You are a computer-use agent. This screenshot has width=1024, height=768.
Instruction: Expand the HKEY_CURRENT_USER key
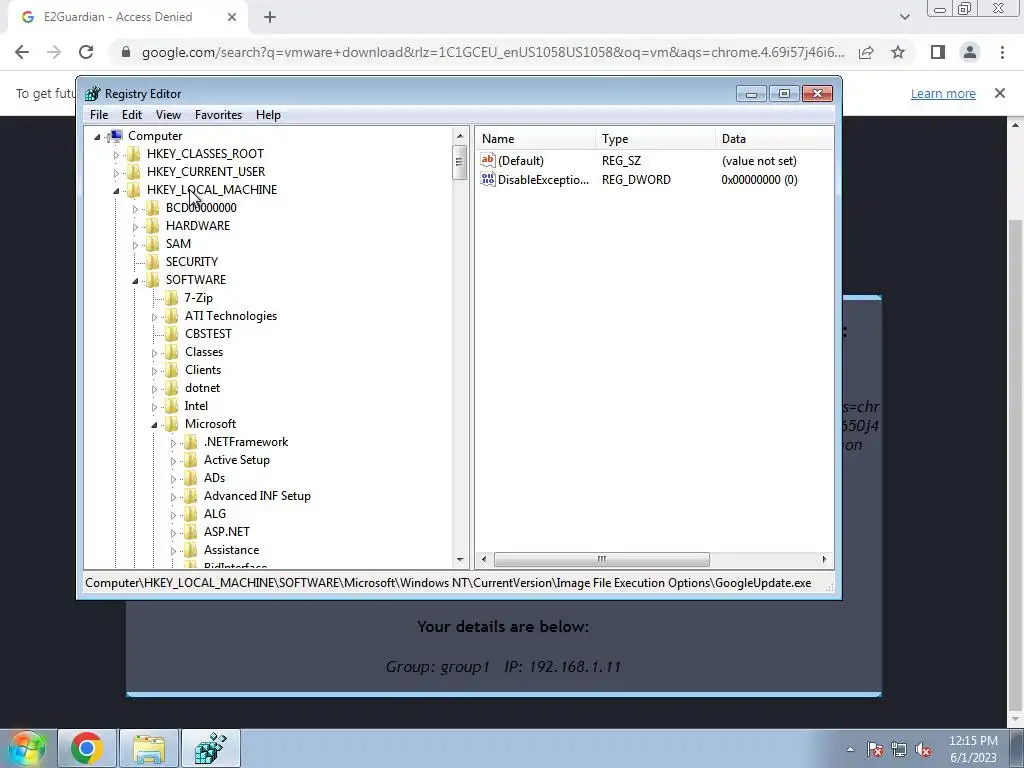[x=116, y=173]
